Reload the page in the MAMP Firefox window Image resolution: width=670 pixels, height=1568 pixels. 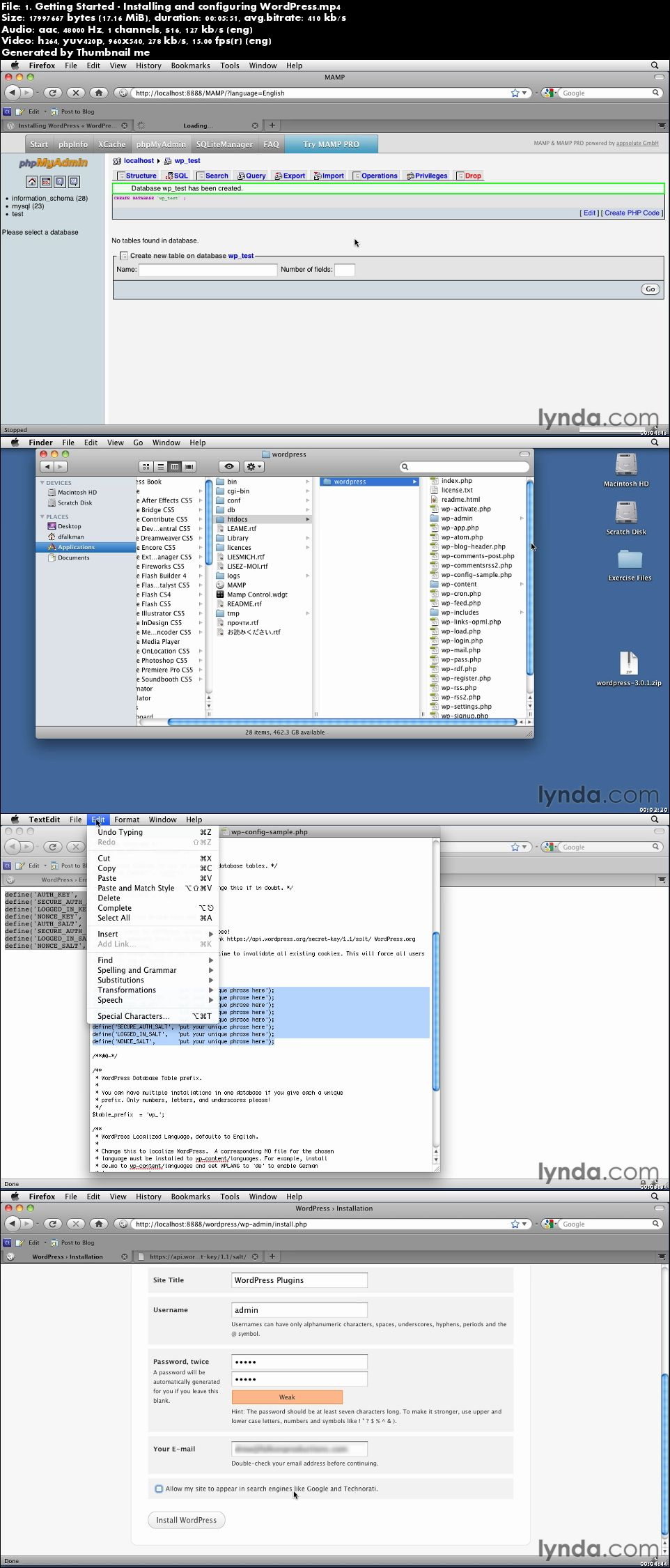(x=52, y=93)
